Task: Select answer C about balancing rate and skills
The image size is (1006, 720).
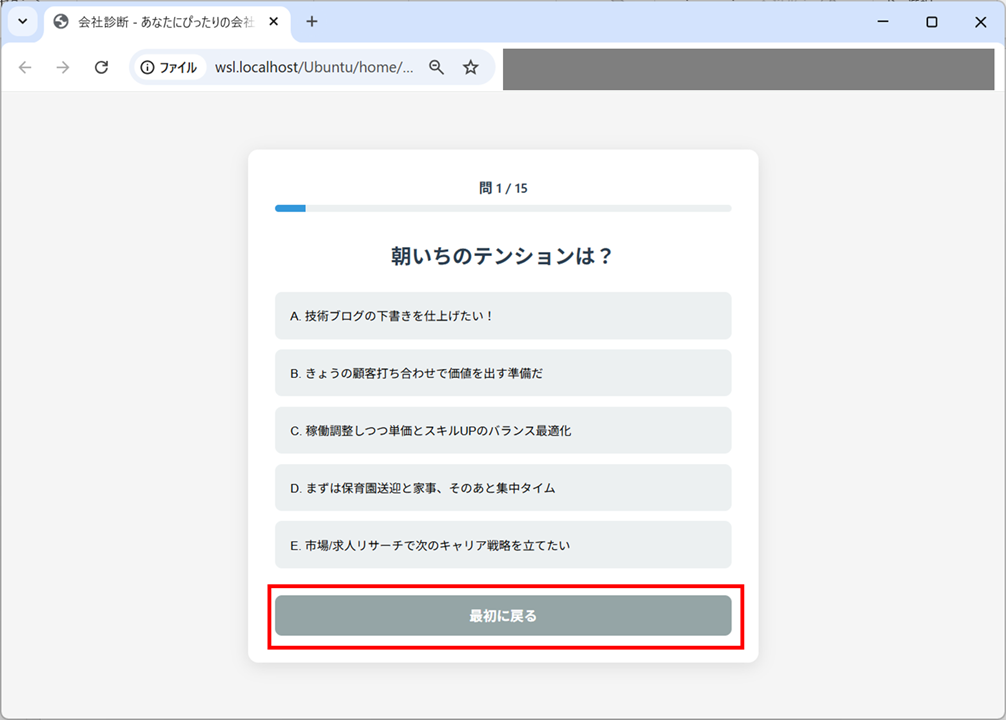Action: [x=503, y=429]
